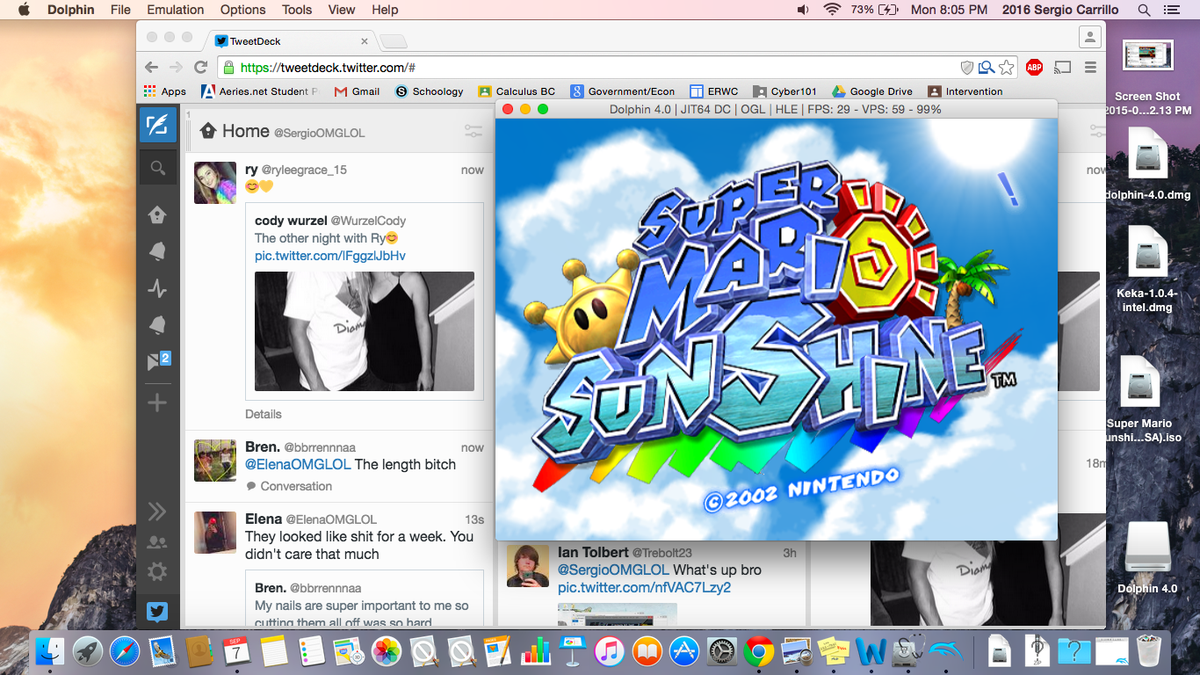Screen dimensions: 1200x675
Task: Open the Intervention bookmark
Action: pos(966,91)
